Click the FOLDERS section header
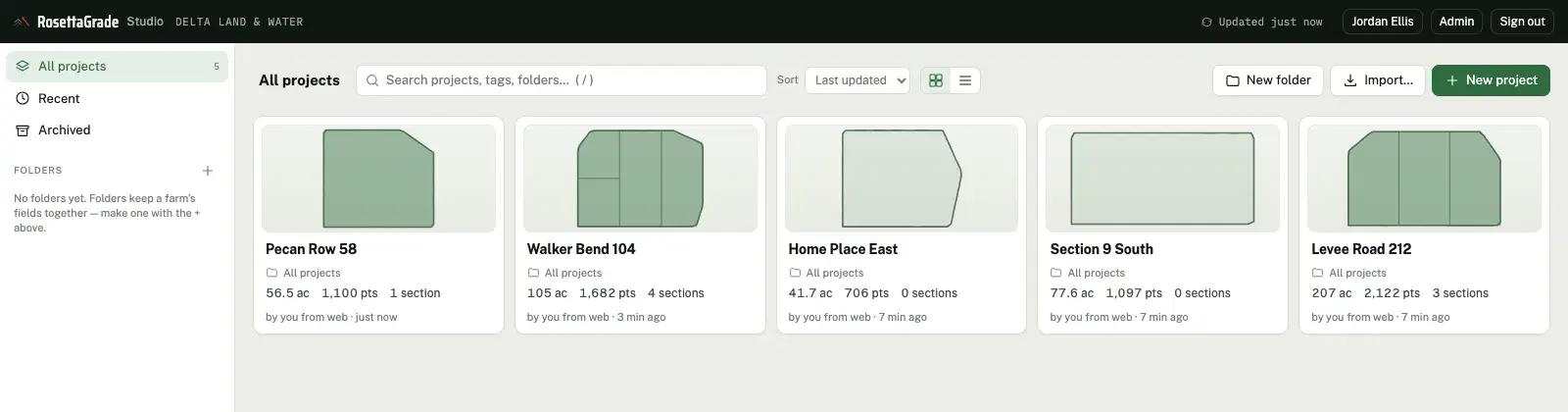The height and width of the screenshot is (412, 1568). [38, 171]
